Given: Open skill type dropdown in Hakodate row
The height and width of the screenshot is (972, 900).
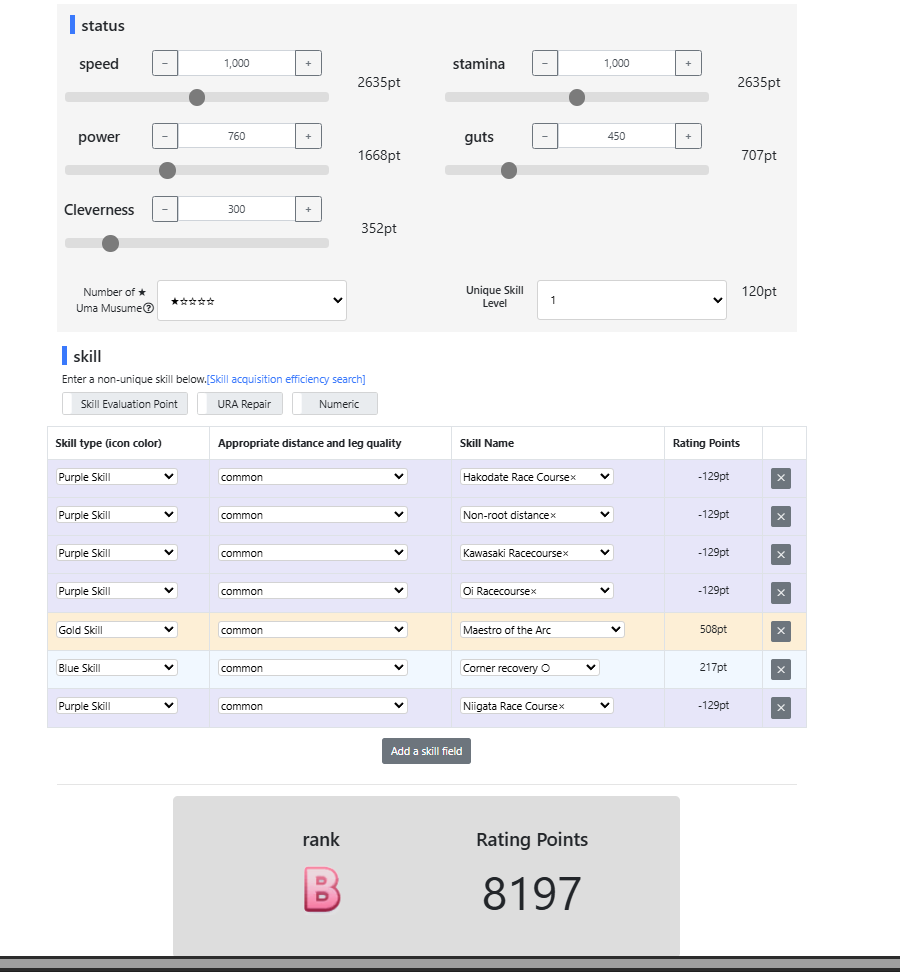Looking at the screenshot, I should [x=117, y=477].
